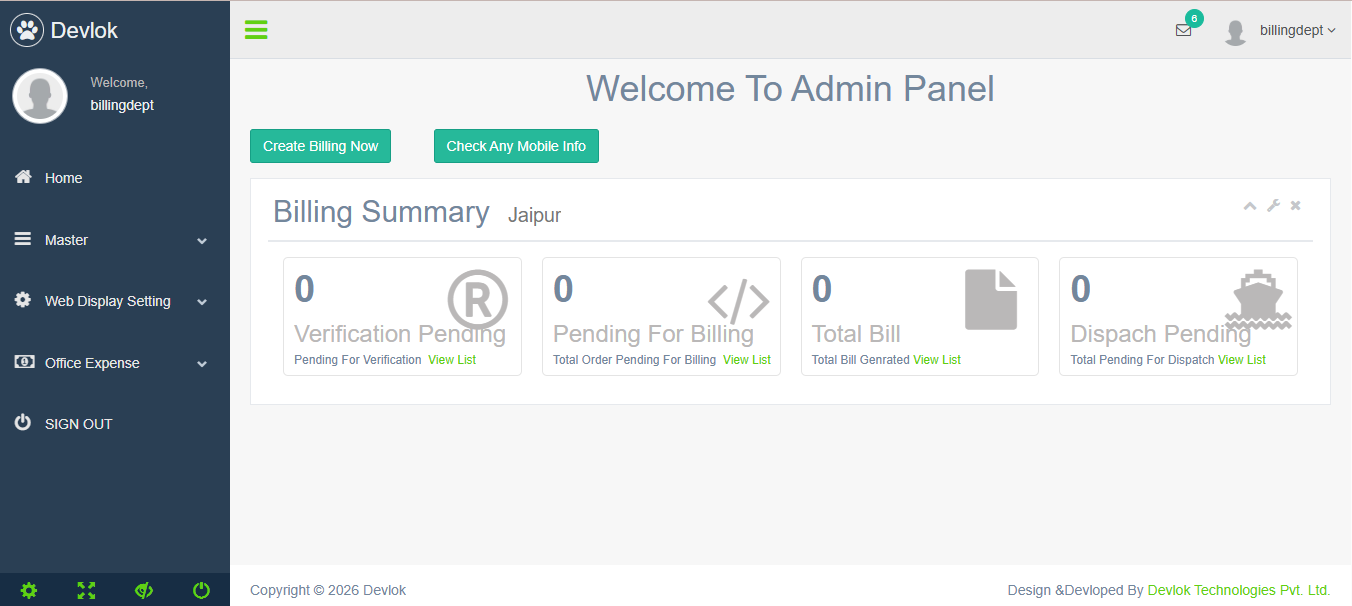Open Billing Summary wrench settings icon
Image resolution: width=1352 pixels, height=606 pixels.
click(1273, 205)
